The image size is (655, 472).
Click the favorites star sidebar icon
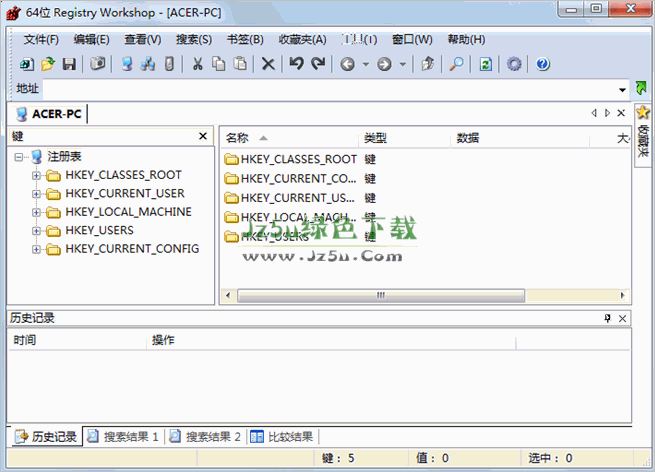(x=643, y=112)
